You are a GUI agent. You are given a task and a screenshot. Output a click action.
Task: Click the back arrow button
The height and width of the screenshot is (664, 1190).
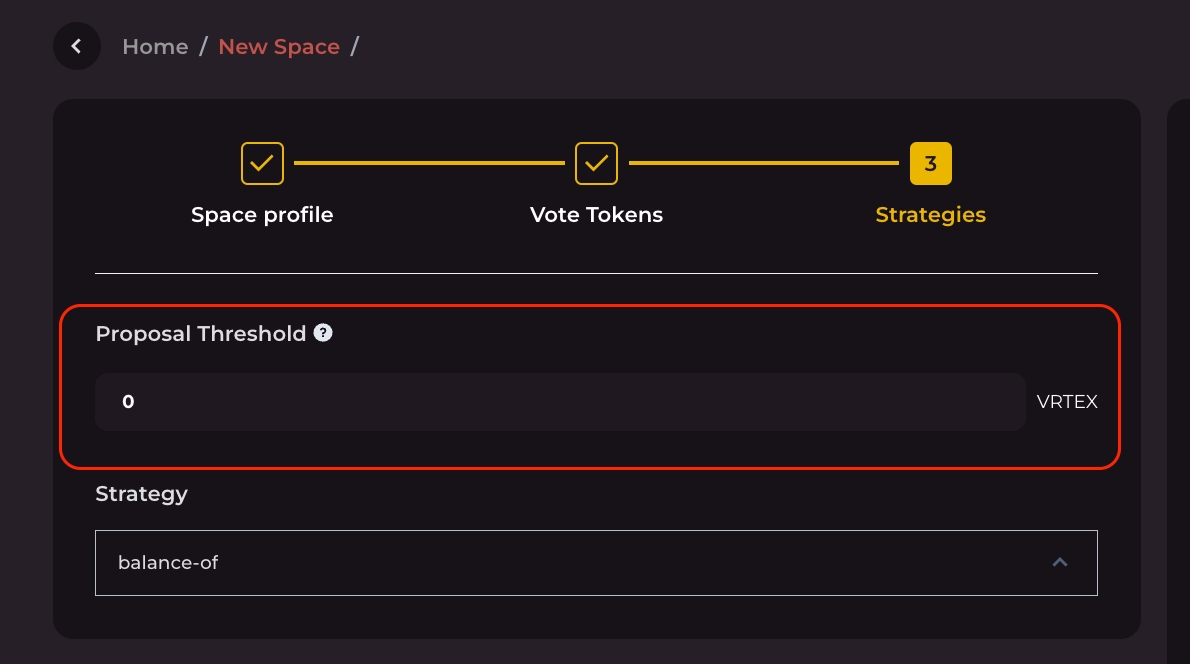pyautogui.click(x=77, y=46)
